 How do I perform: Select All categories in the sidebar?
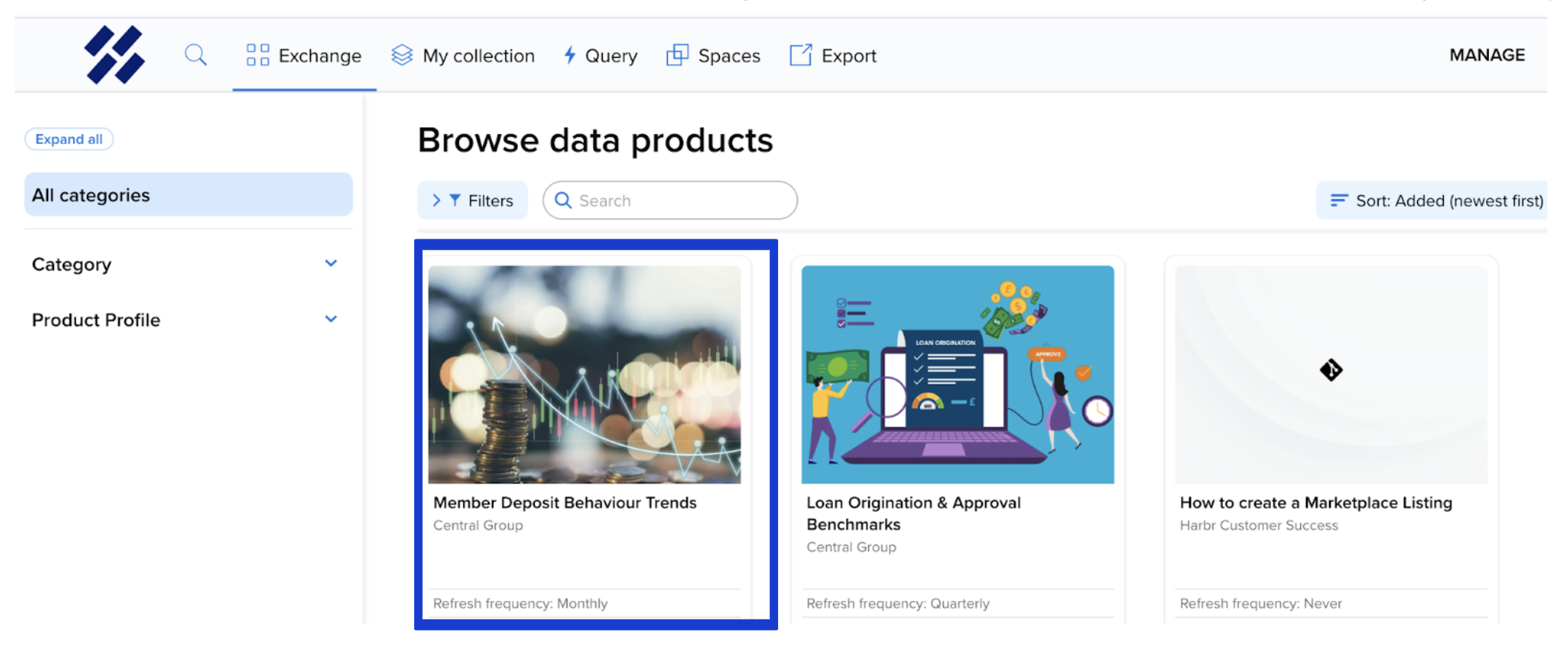189,195
